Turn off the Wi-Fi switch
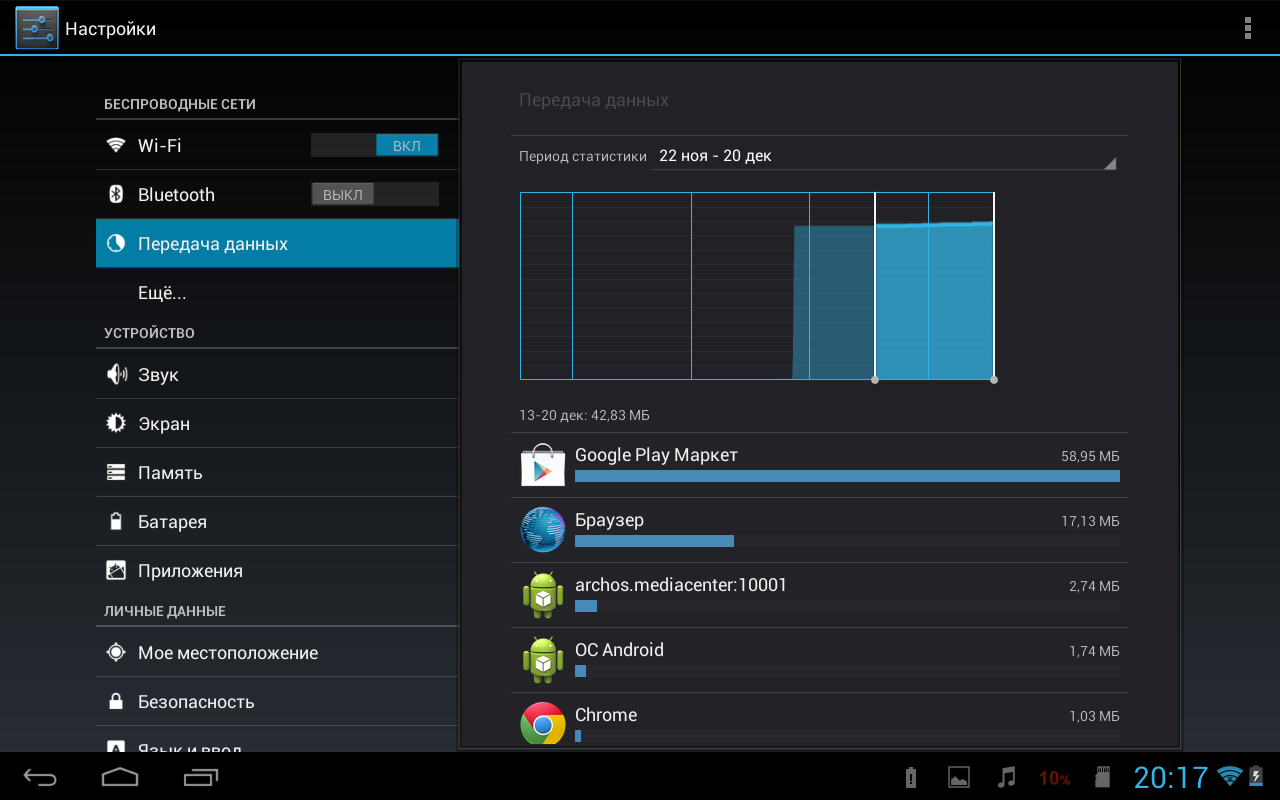 [374, 146]
